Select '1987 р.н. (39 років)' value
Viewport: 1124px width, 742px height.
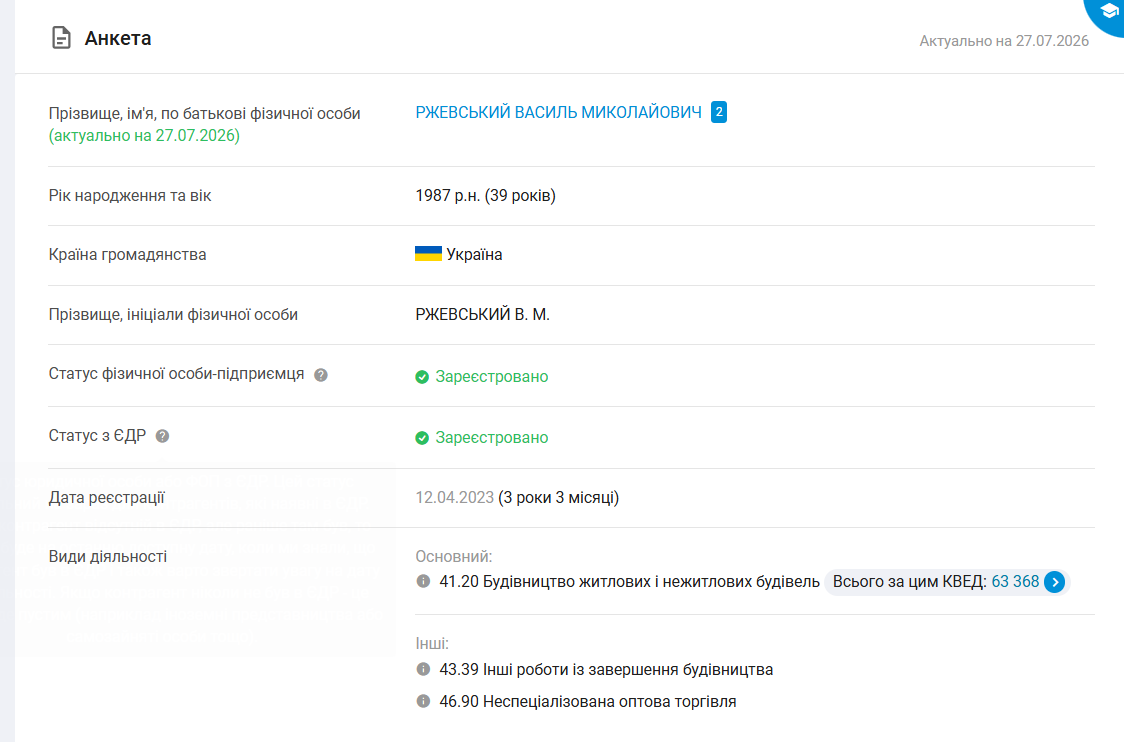[x=485, y=196]
